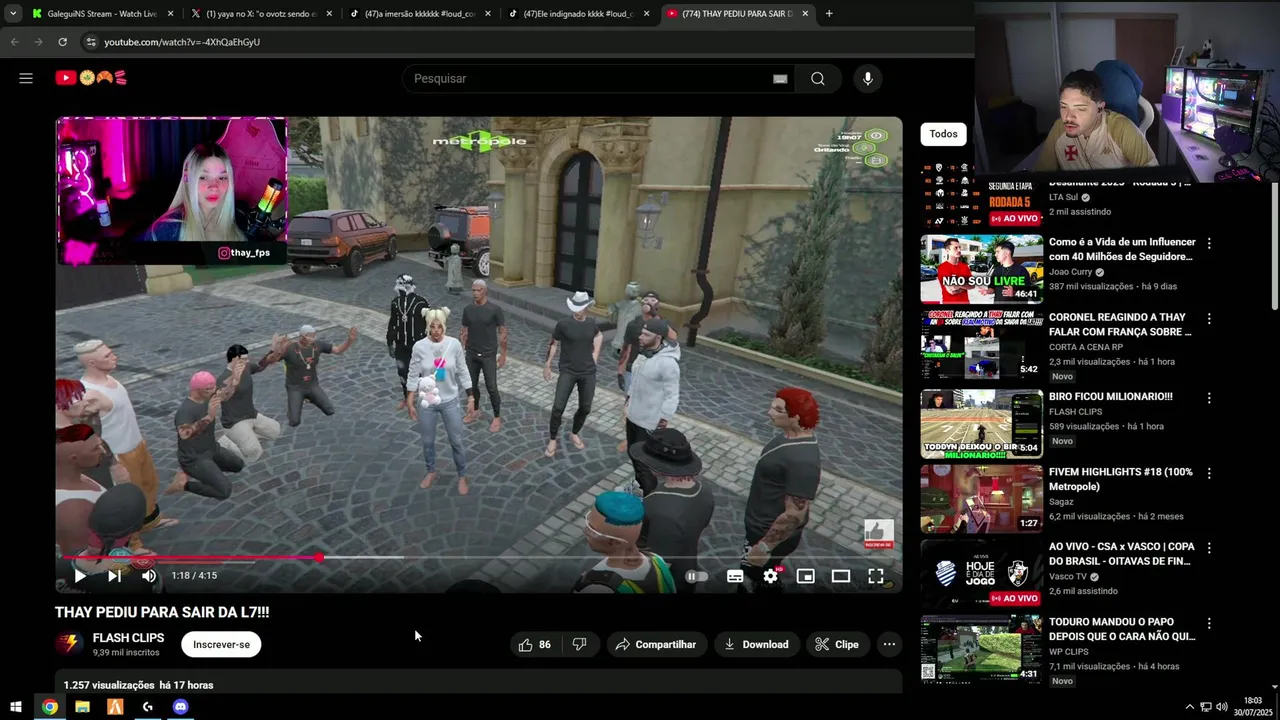
Task: Toggle subtitles/closed captions button
Action: coord(735,576)
